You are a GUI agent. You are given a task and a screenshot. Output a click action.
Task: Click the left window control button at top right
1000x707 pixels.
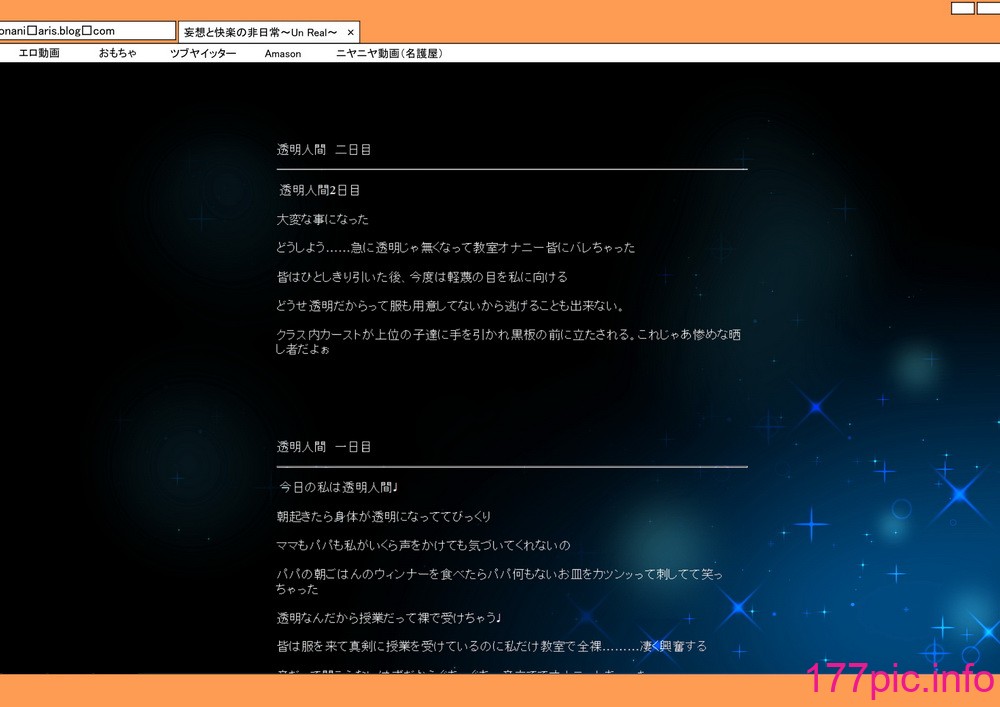click(962, 8)
